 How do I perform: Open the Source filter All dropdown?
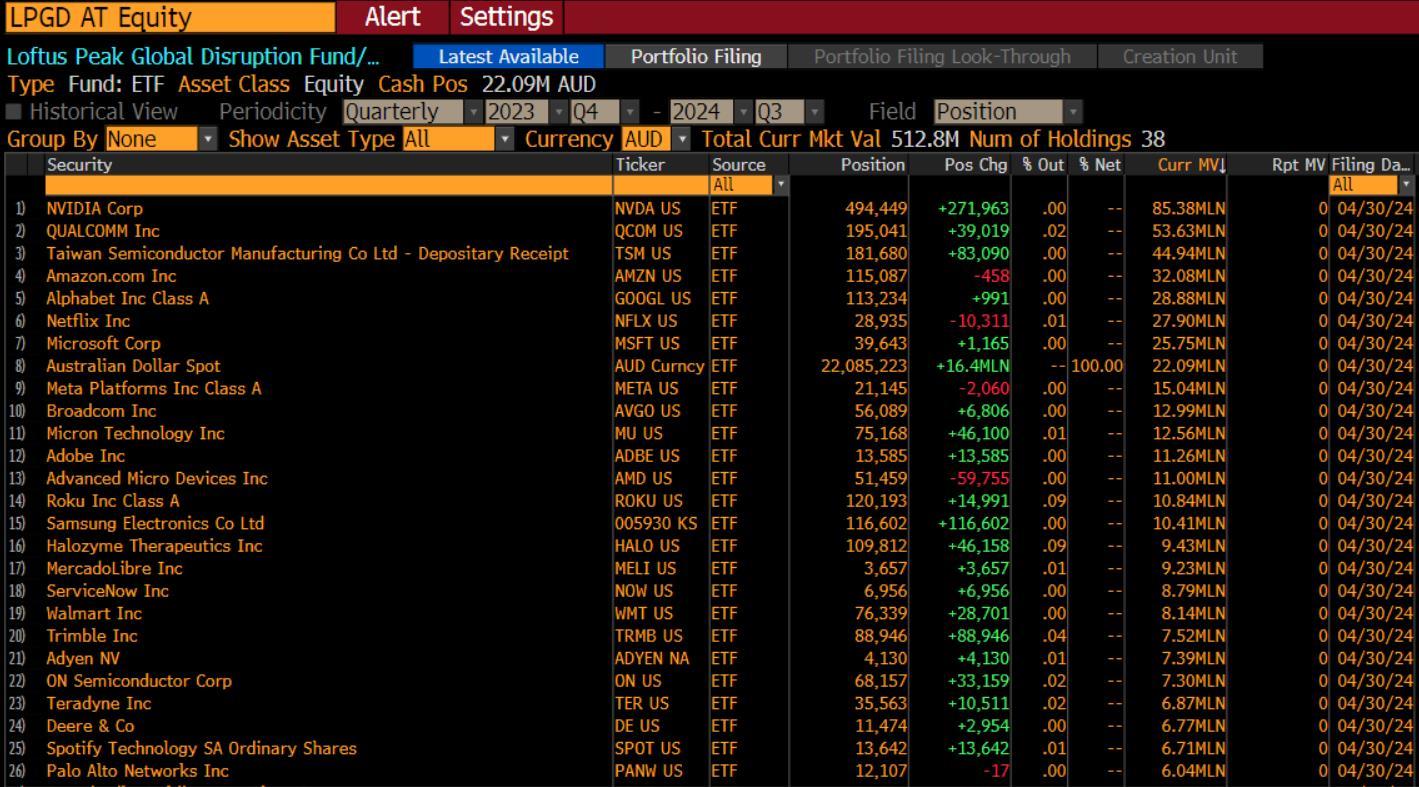(x=749, y=185)
